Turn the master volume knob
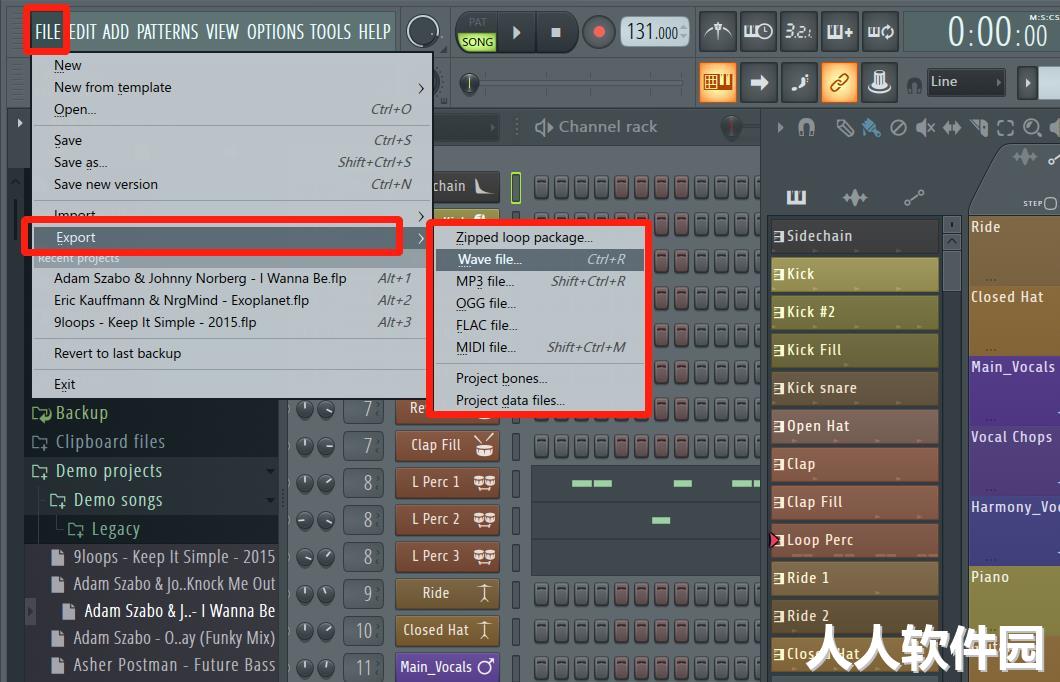The width and height of the screenshot is (1060, 682). pos(423,31)
